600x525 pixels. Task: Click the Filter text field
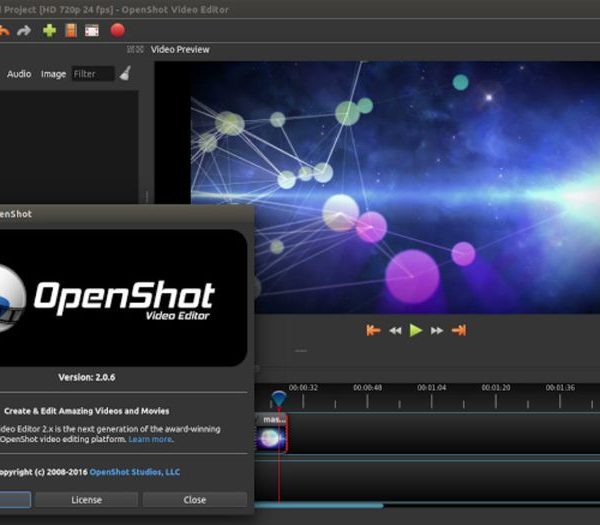[x=93, y=74]
